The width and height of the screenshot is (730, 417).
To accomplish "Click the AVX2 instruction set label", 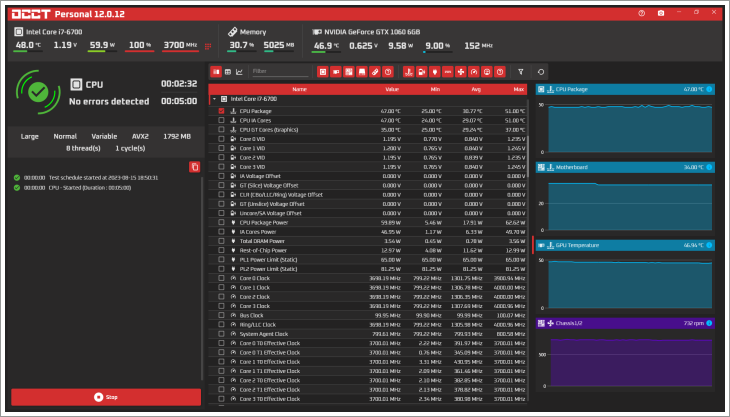I will (140, 136).
